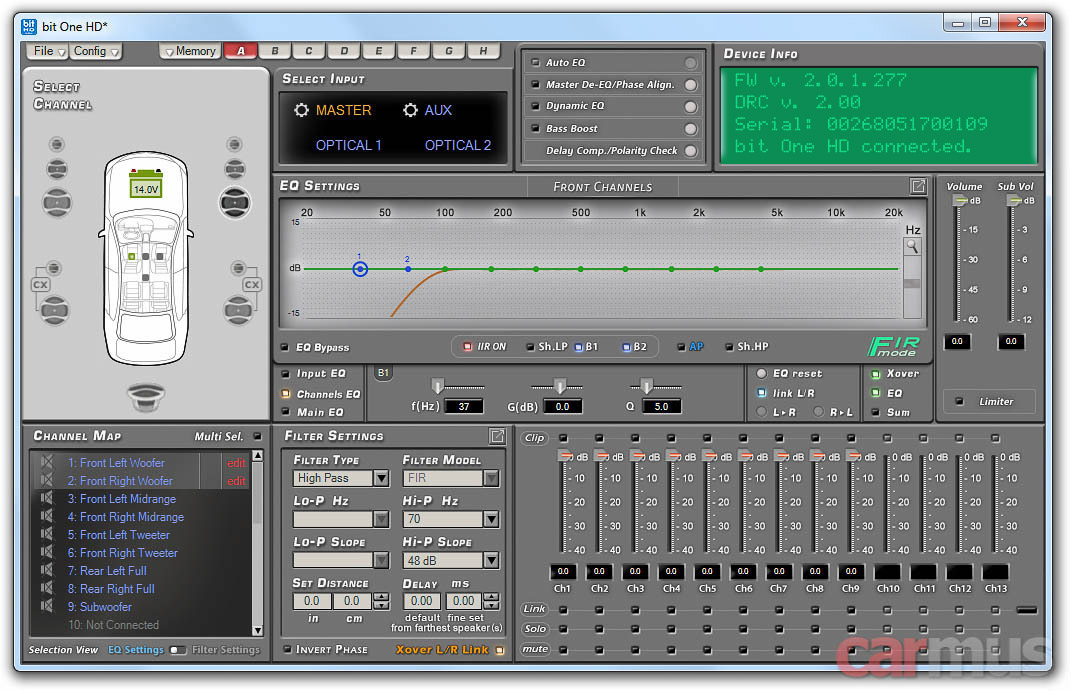Select the B1 band button
Image resolution: width=1071 pixels, height=691 pixels.
(383, 373)
